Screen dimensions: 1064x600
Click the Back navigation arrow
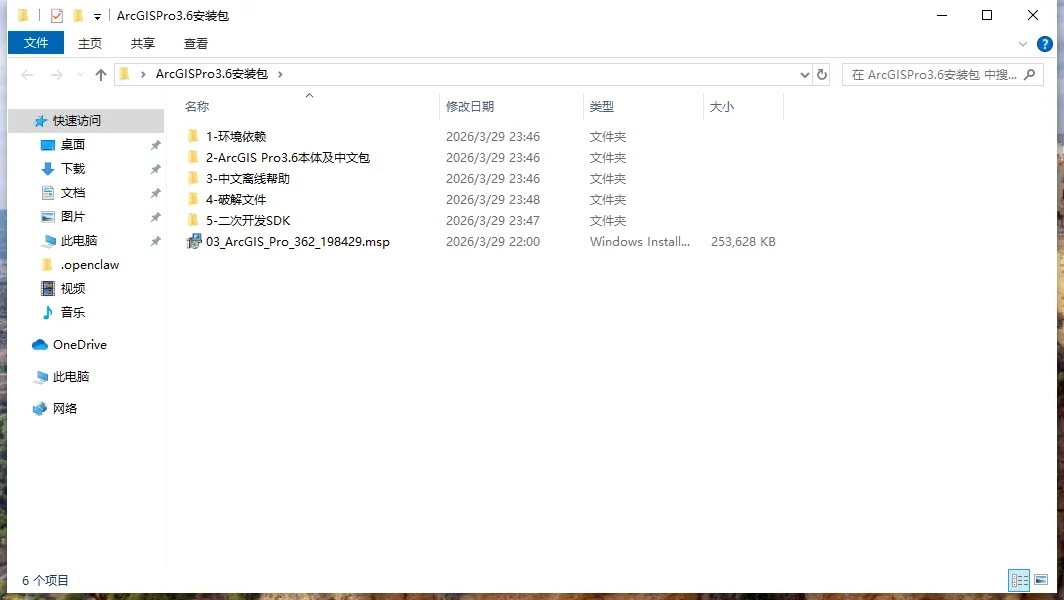(27, 75)
